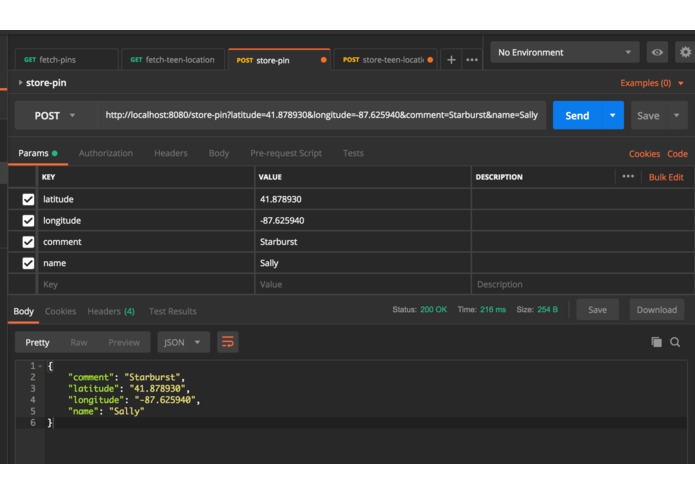This screenshot has height=494, width=695.
Task: Copy the response body to clipboard
Action: 656,342
